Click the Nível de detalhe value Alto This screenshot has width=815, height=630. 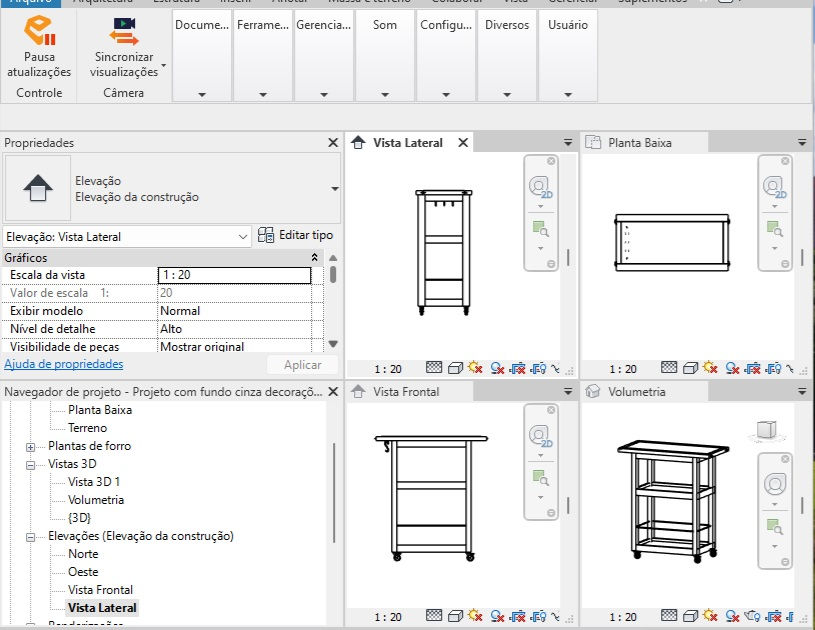click(234, 329)
